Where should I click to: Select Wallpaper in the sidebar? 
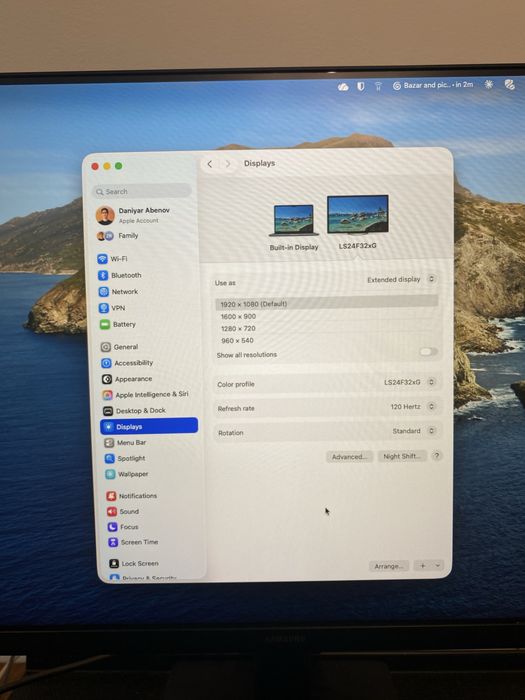127,474
